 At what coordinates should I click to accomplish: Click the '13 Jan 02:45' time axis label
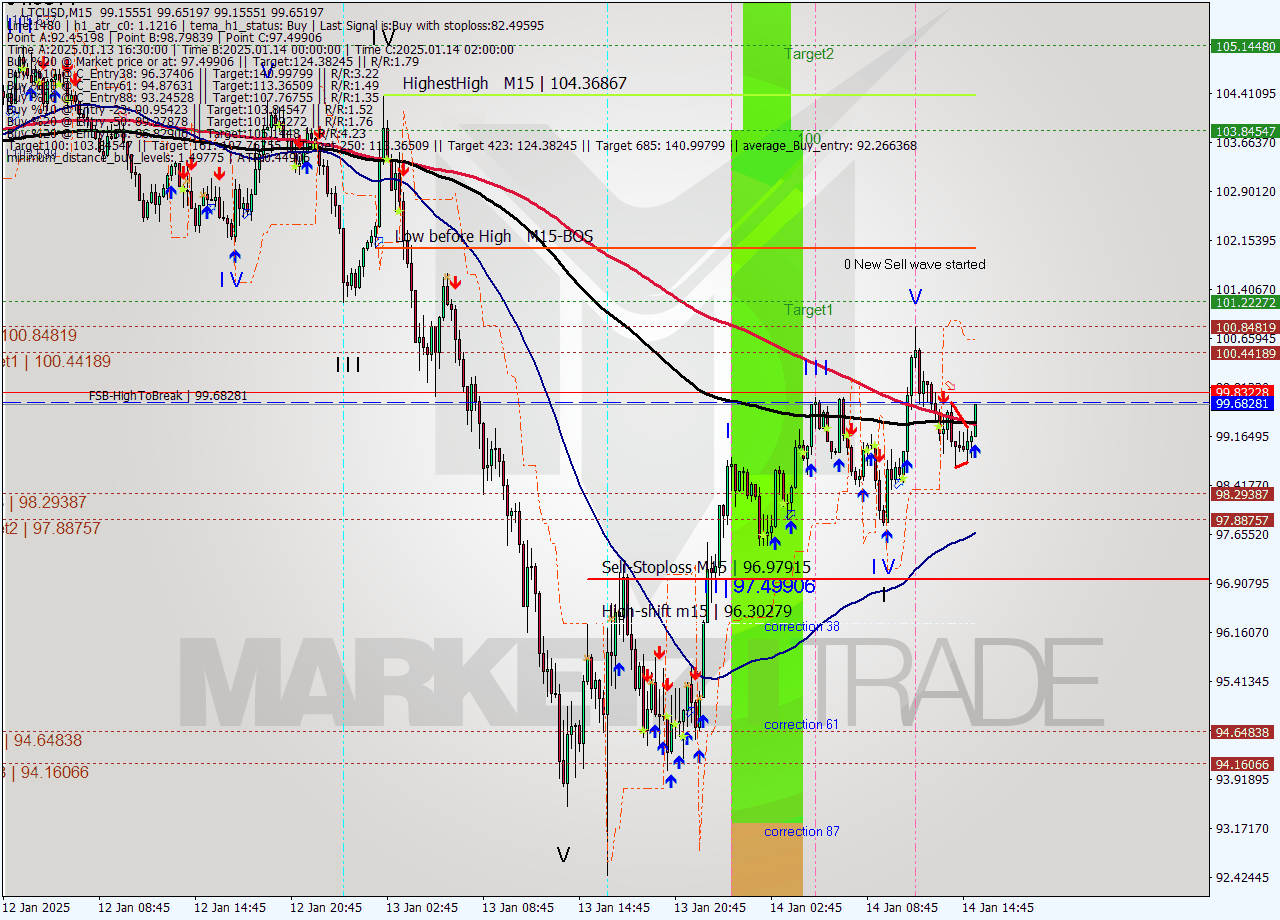pyautogui.click(x=421, y=908)
